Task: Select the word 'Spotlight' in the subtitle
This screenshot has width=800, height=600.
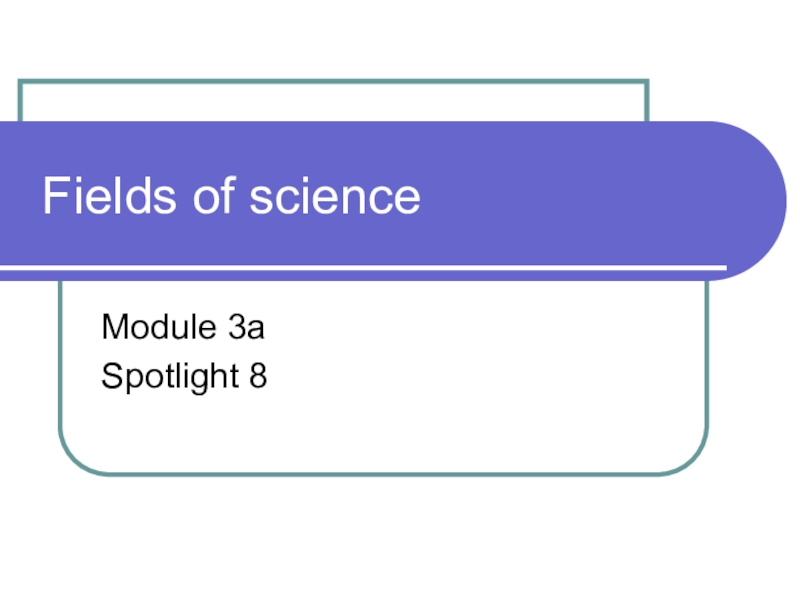Action: pos(170,377)
